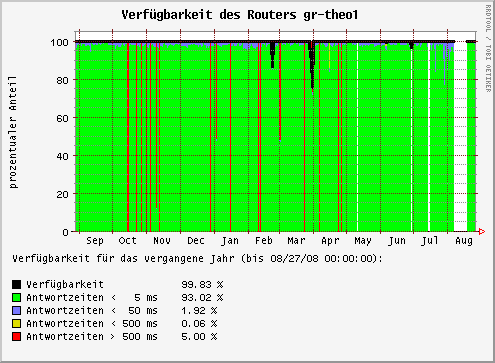Click the red legend swatch for > 500 ms
495x363 pixels.
tap(16, 336)
